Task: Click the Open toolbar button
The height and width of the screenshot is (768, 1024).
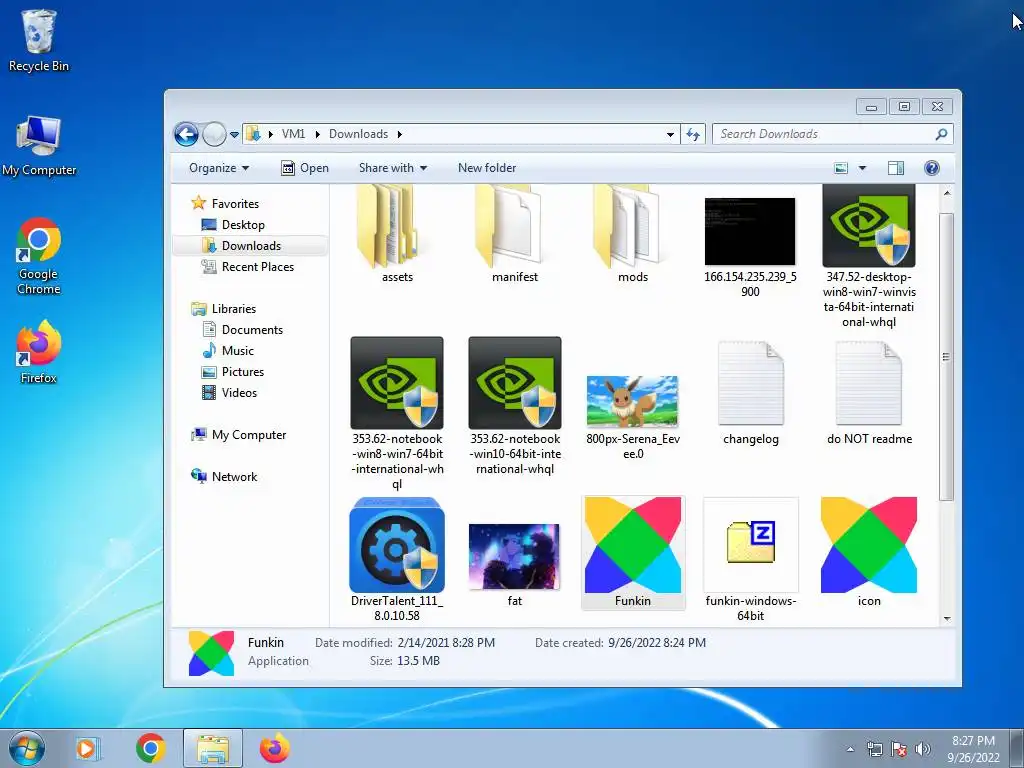Action: pyautogui.click(x=305, y=168)
